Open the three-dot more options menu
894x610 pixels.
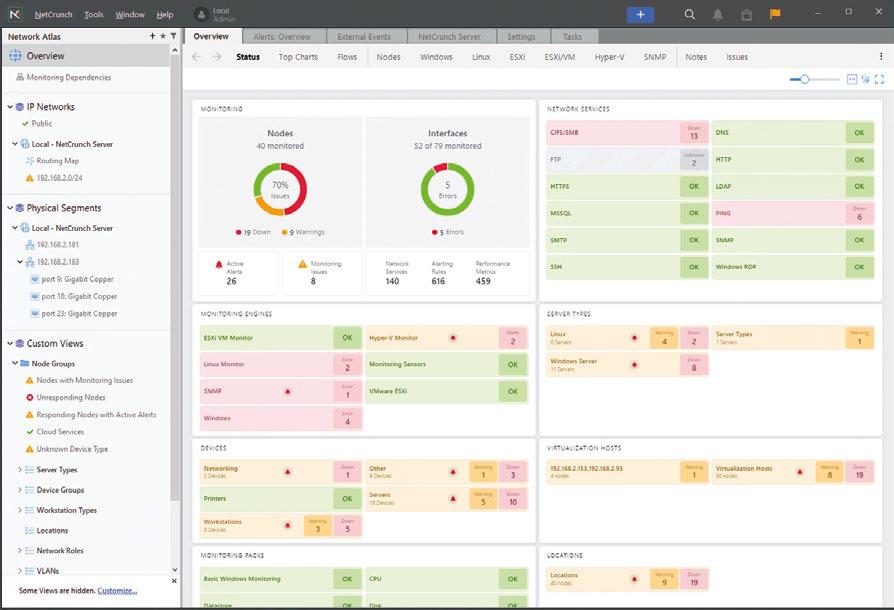click(x=881, y=56)
